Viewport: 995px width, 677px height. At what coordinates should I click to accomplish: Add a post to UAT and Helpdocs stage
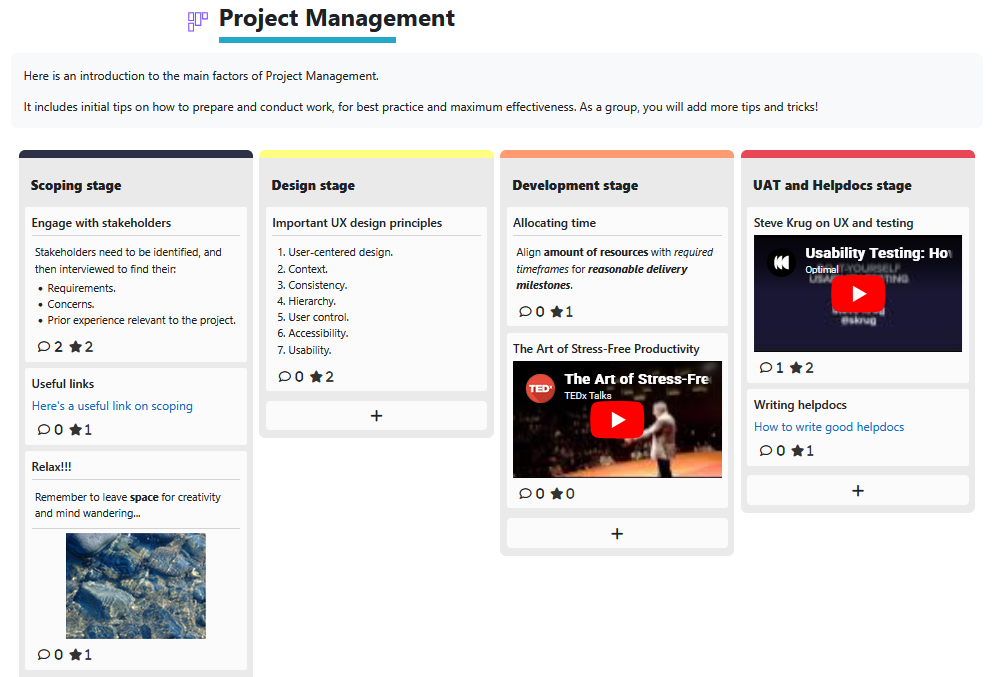tap(857, 490)
